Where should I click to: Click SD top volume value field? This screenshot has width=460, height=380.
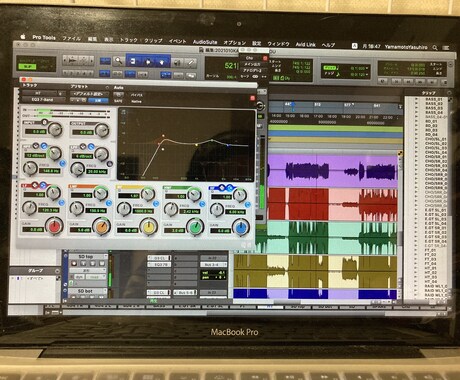pos(214,272)
